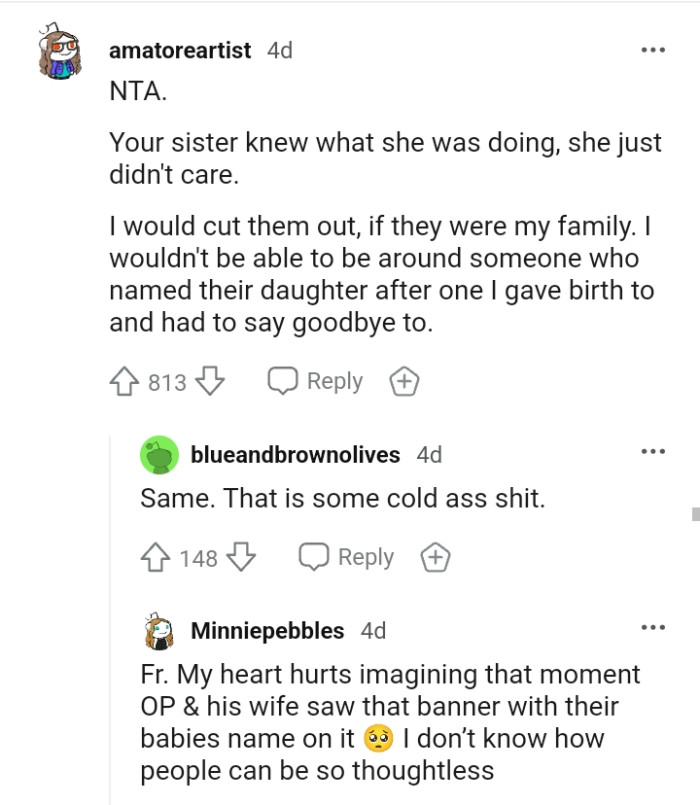
Task: Click the scrollbar on the right edge
Action: coord(695,512)
